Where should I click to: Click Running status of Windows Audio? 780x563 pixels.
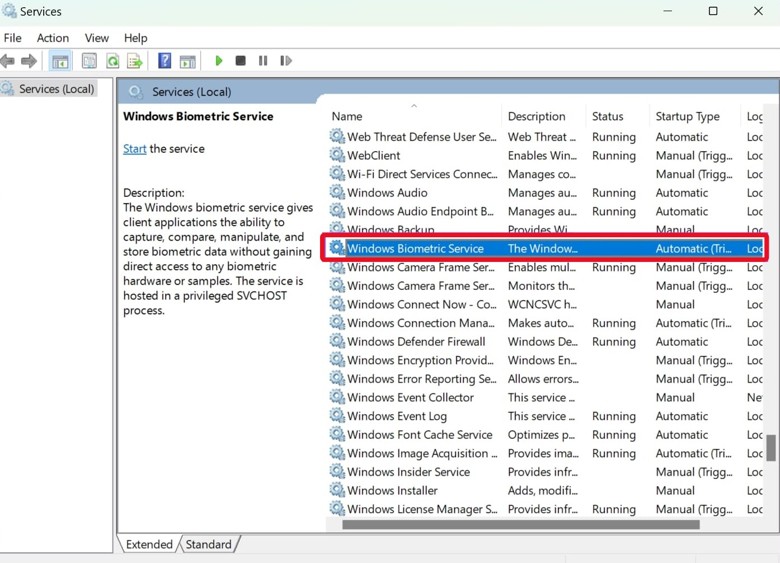click(x=614, y=192)
